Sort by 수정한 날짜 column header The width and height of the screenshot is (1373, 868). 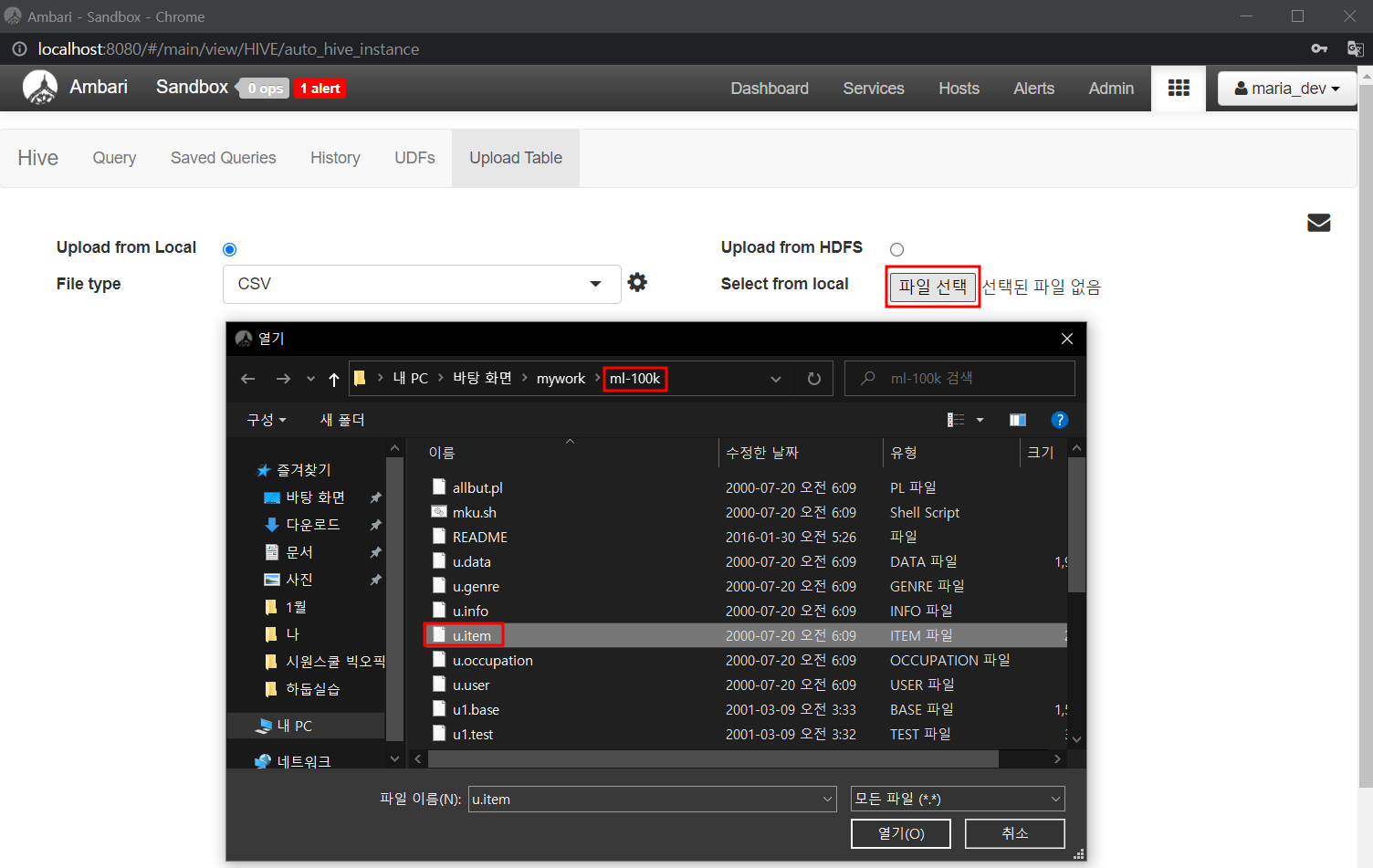tap(762, 453)
